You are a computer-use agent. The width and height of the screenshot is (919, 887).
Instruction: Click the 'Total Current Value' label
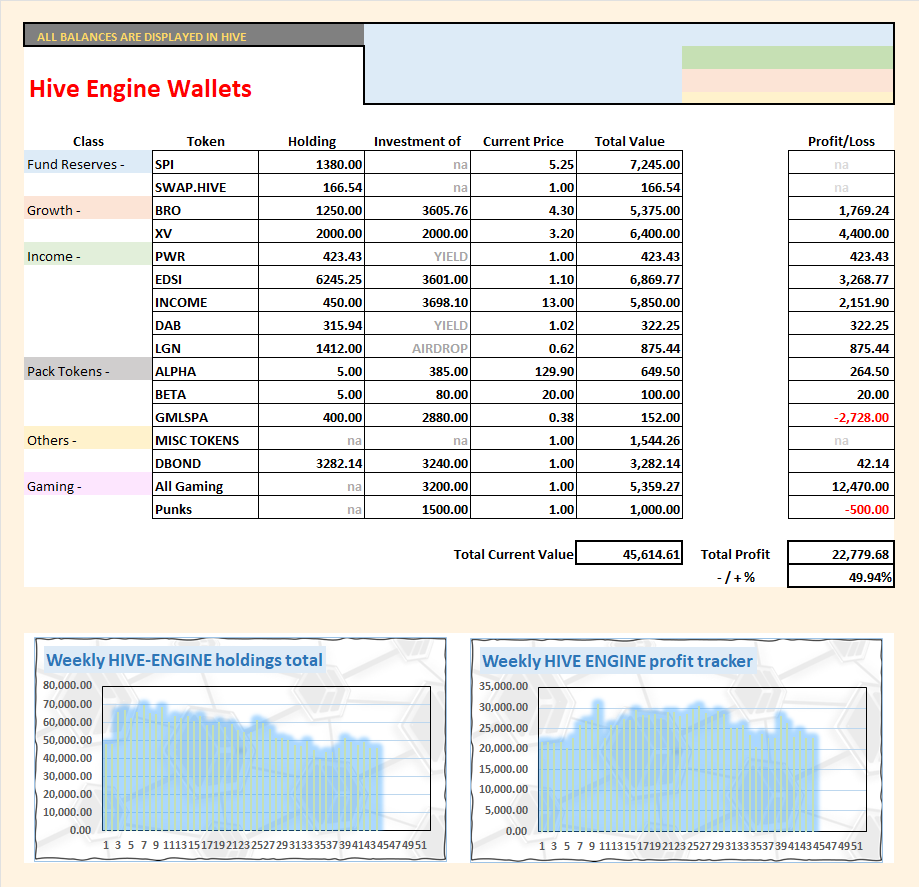[x=513, y=554]
